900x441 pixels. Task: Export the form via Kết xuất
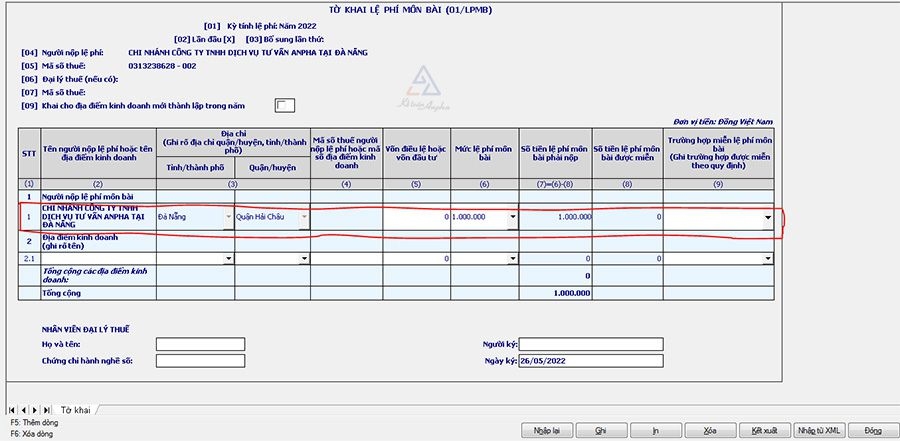tap(764, 430)
